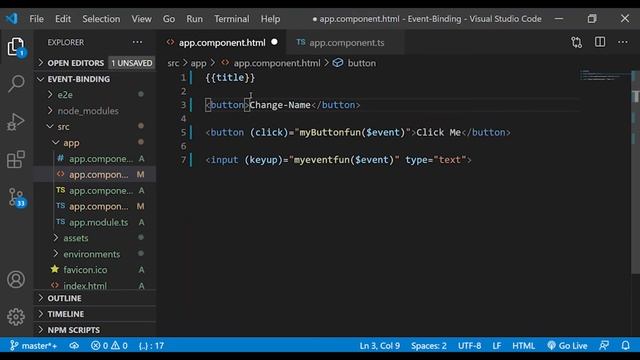Open the Edit menu
This screenshot has height=360, width=640.
click(x=63, y=19)
